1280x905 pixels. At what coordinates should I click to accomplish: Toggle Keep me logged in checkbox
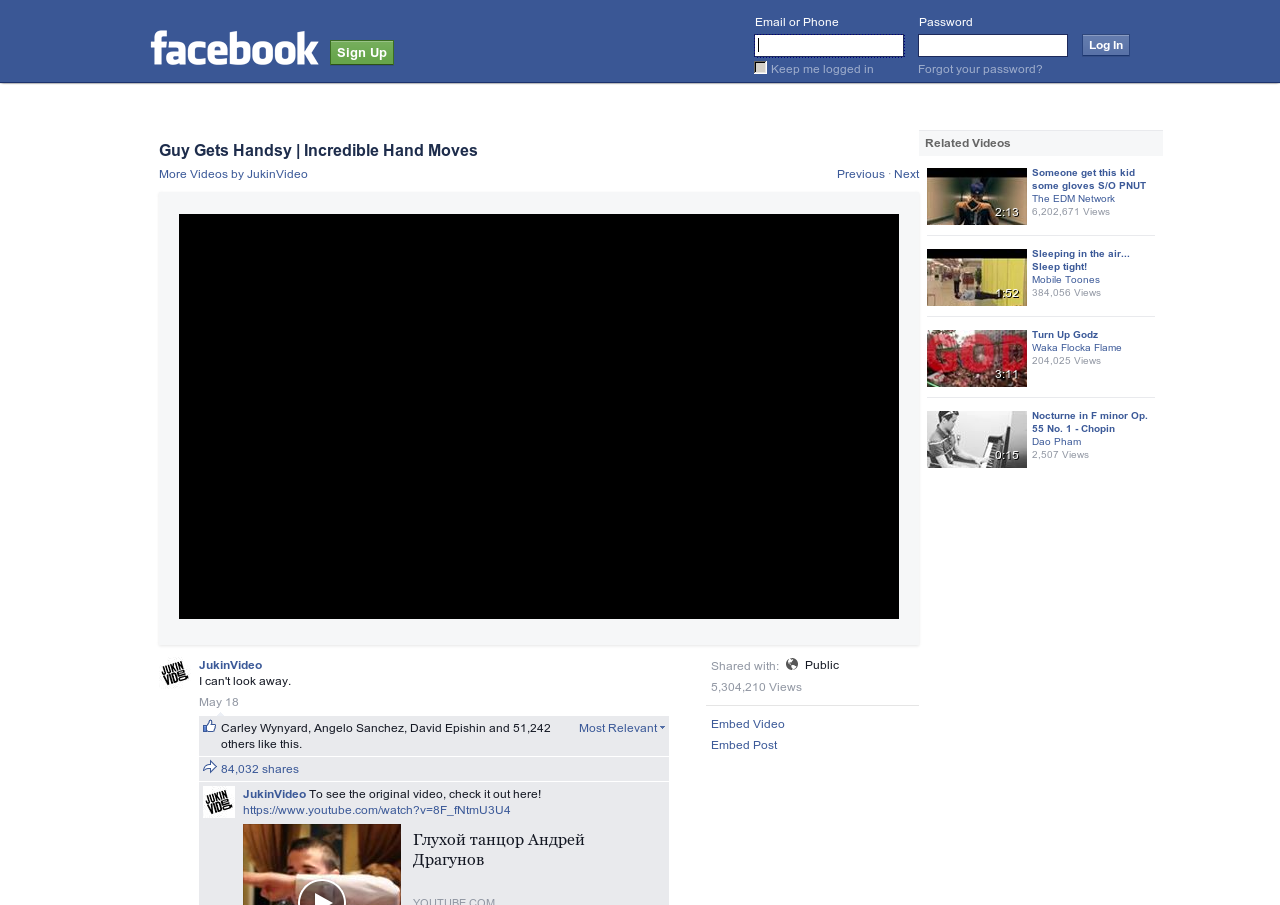[761, 68]
